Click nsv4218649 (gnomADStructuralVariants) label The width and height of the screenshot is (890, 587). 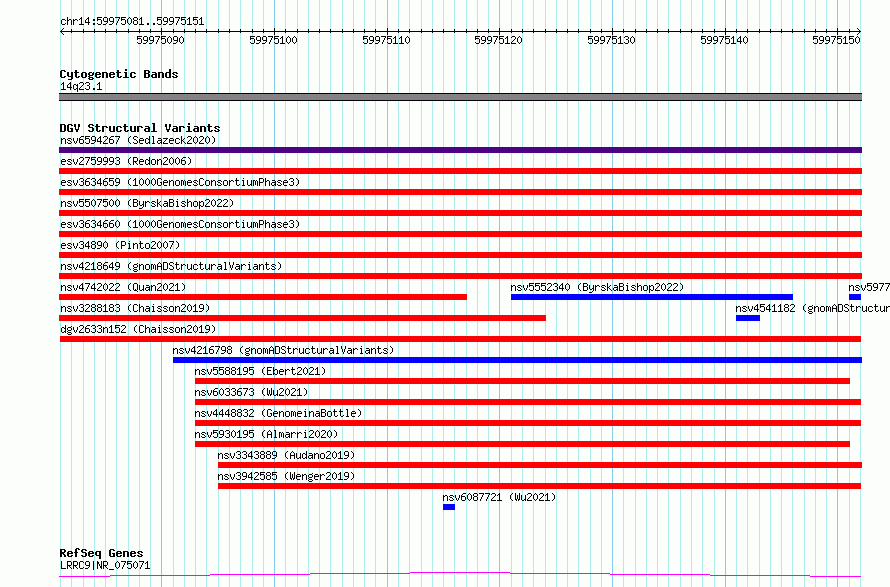(171, 266)
